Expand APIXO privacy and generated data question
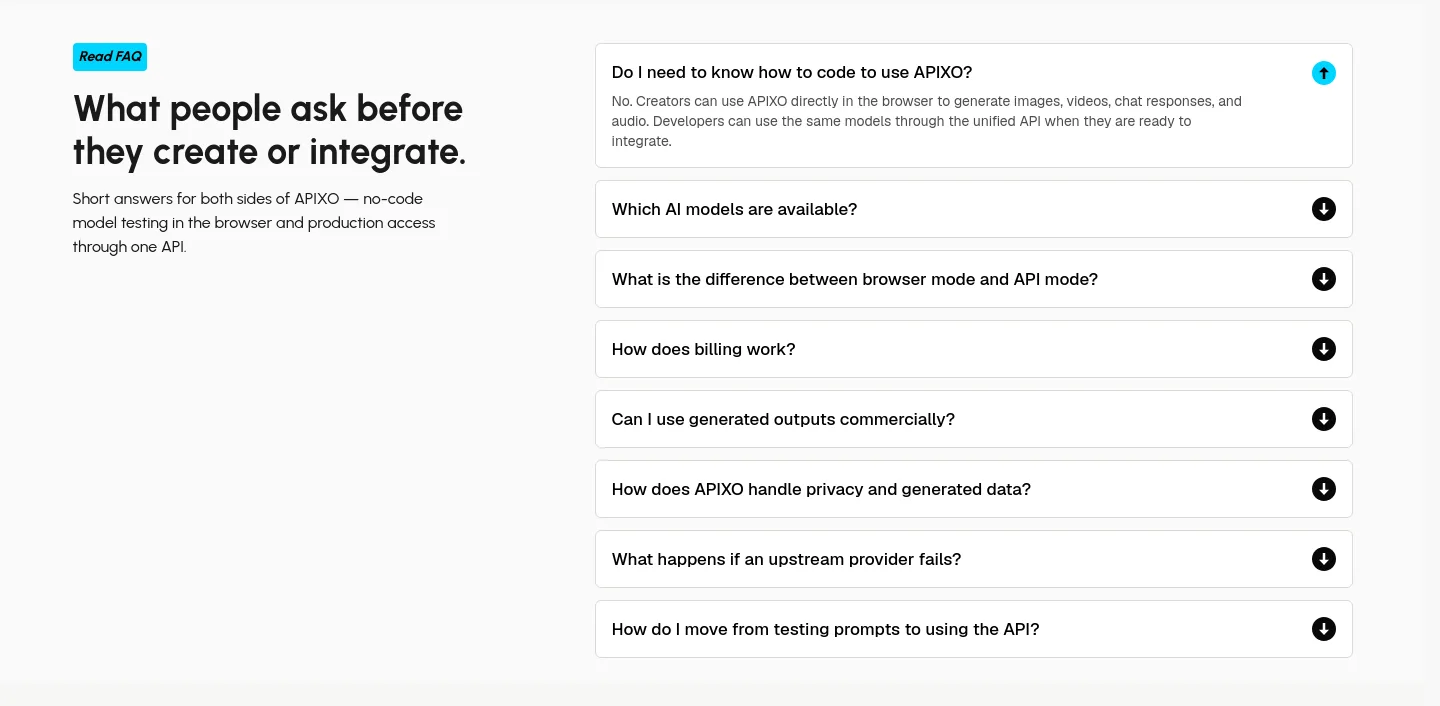This screenshot has width=1440, height=706. coord(973,489)
